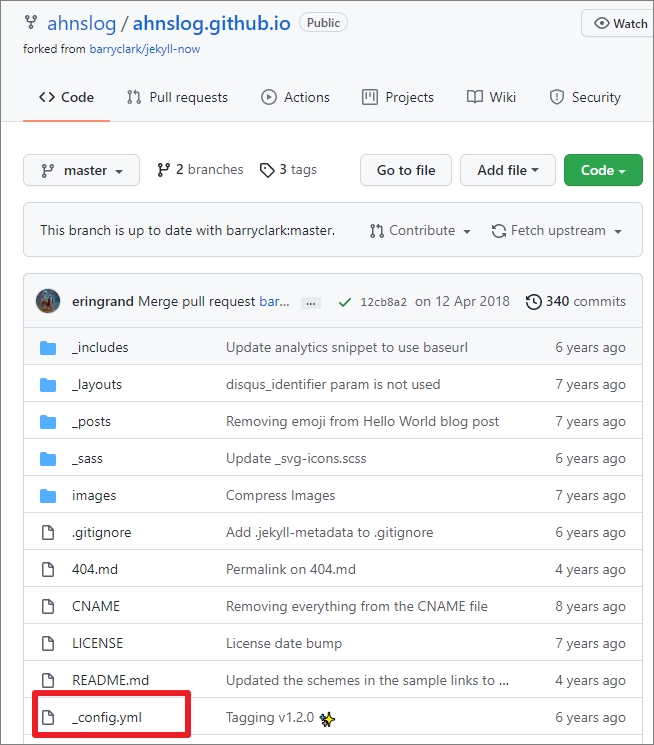Click the fork icon beside ahnslog repository name
Image resolution: width=654 pixels, height=745 pixels.
pyautogui.click(x=31, y=22)
